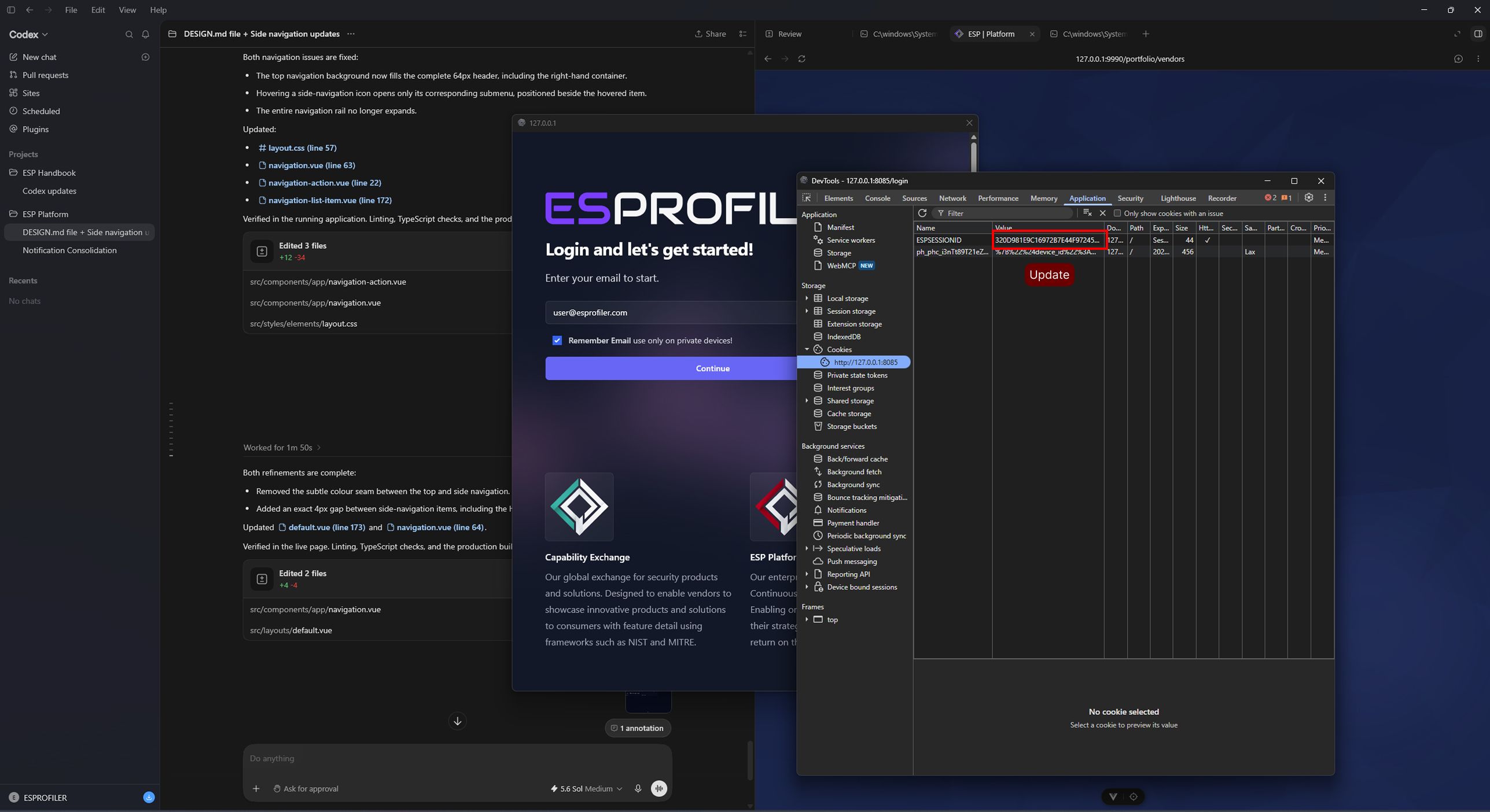Expand the top frame node

tap(807, 619)
